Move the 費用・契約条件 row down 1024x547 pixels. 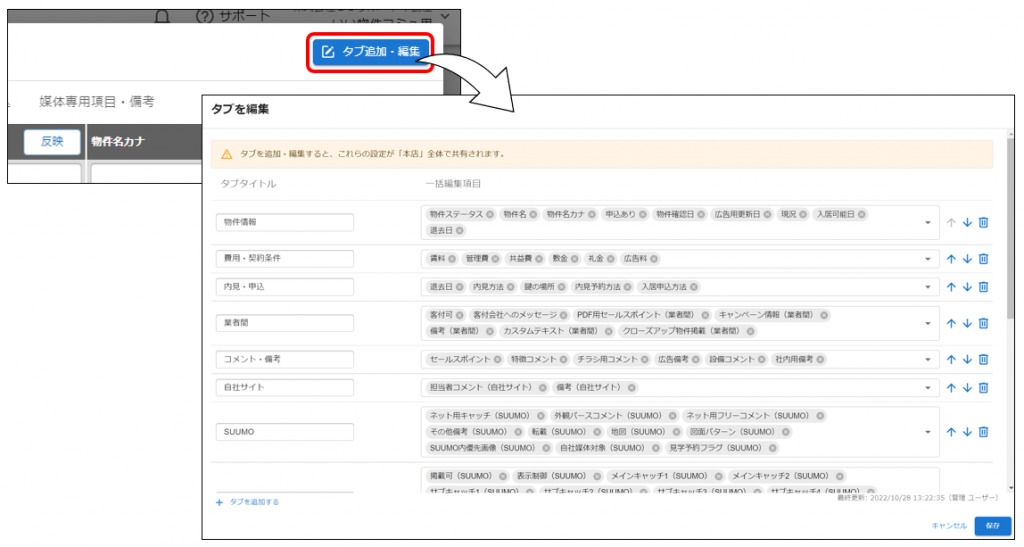pyautogui.click(x=967, y=258)
